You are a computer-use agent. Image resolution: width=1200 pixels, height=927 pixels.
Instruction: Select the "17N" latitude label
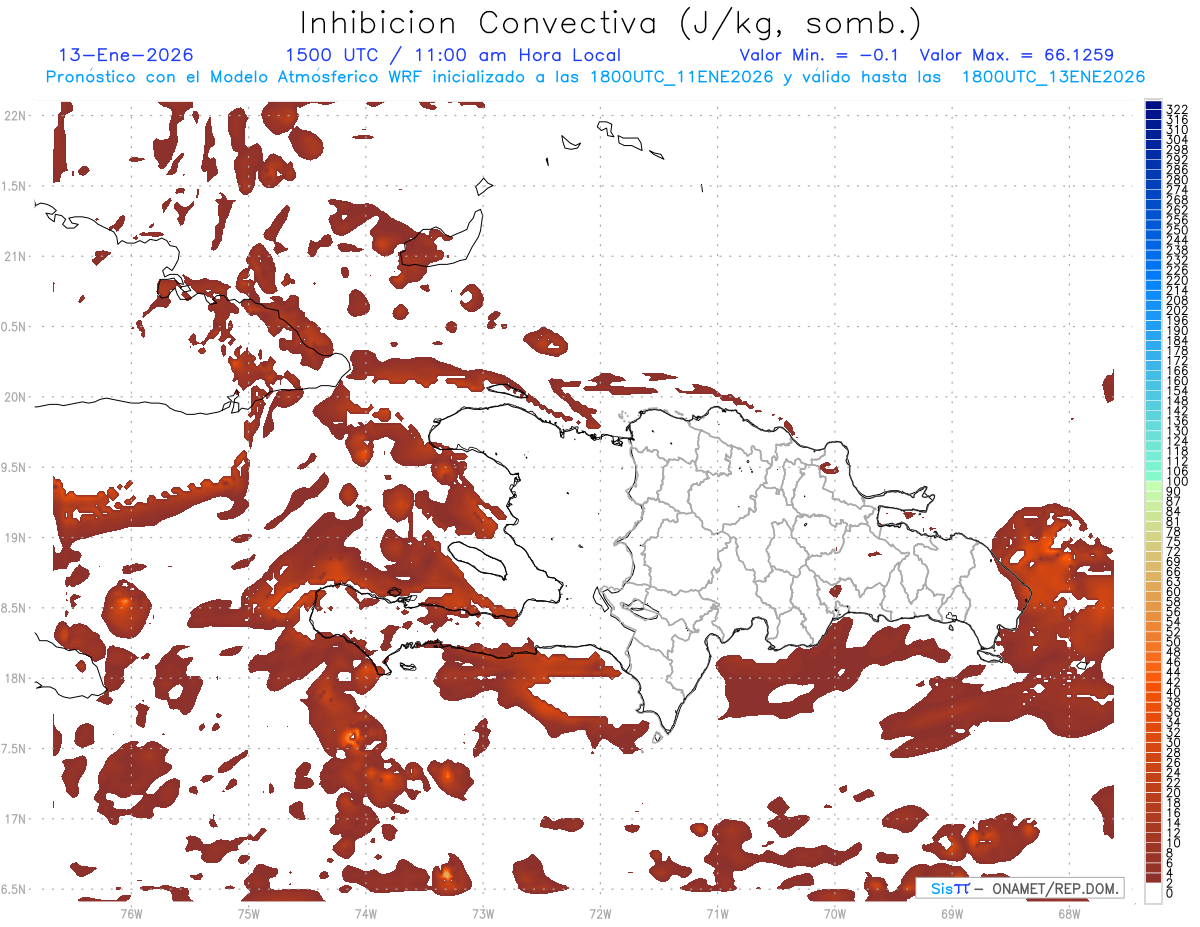16,819
